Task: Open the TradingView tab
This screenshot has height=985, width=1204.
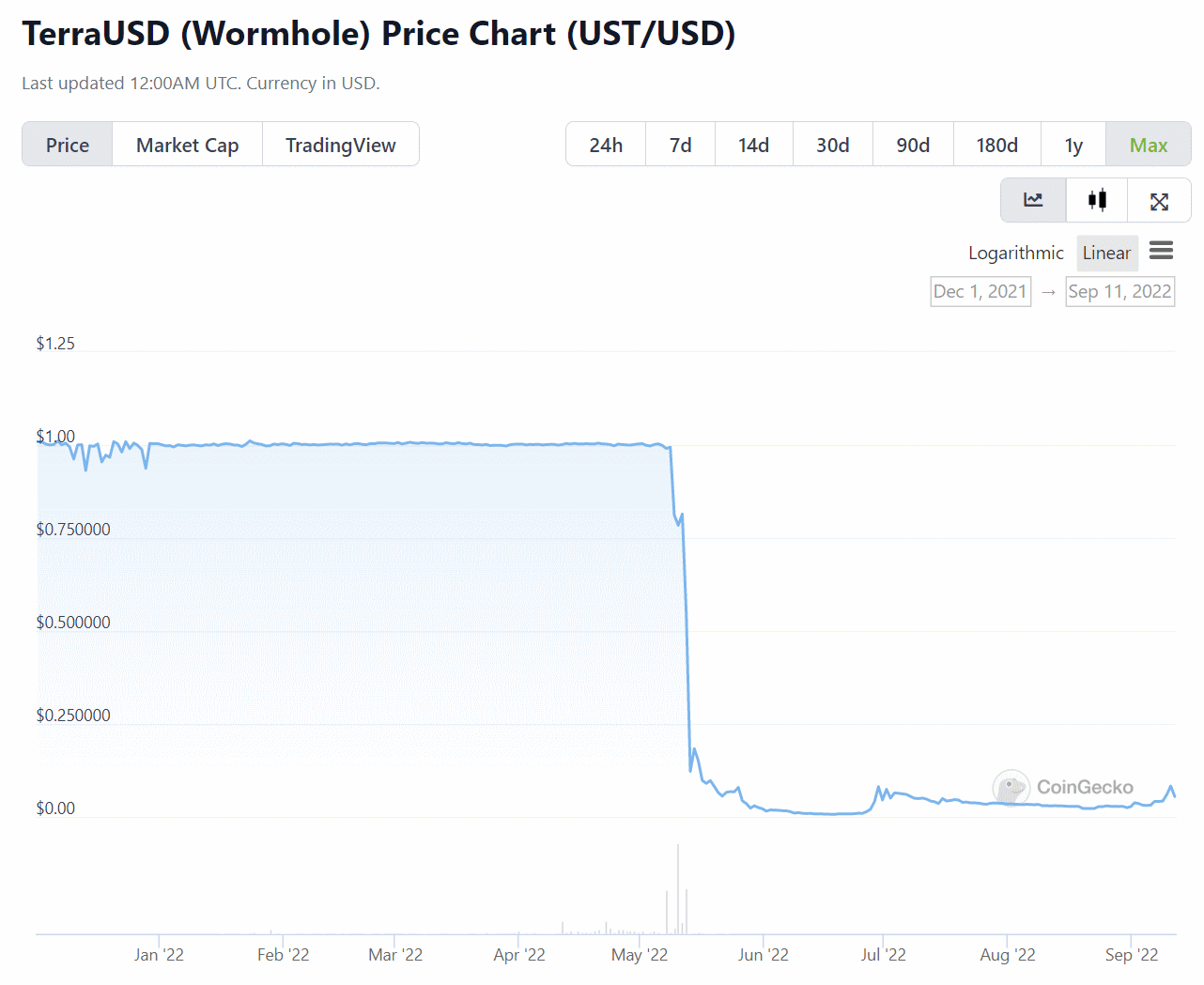Action: tap(340, 145)
